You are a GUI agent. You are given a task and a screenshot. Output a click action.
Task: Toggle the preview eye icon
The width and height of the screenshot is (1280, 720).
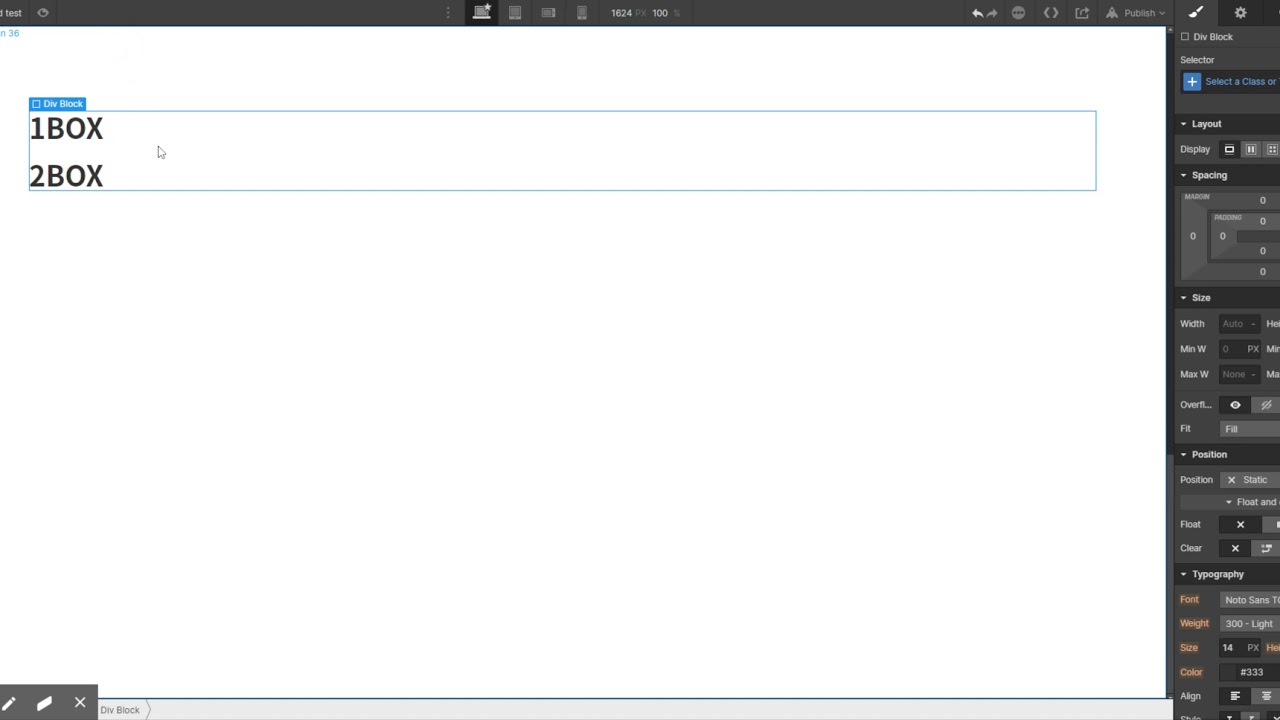tap(43, 13)
